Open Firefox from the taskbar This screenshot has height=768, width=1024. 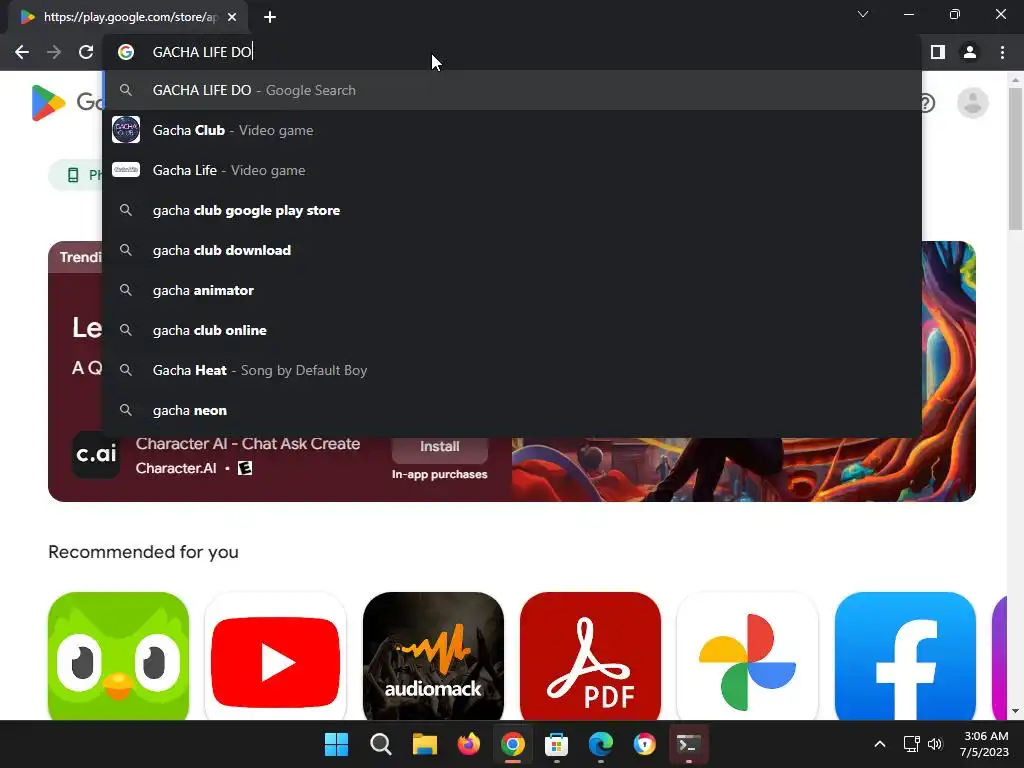coord(468,744)
